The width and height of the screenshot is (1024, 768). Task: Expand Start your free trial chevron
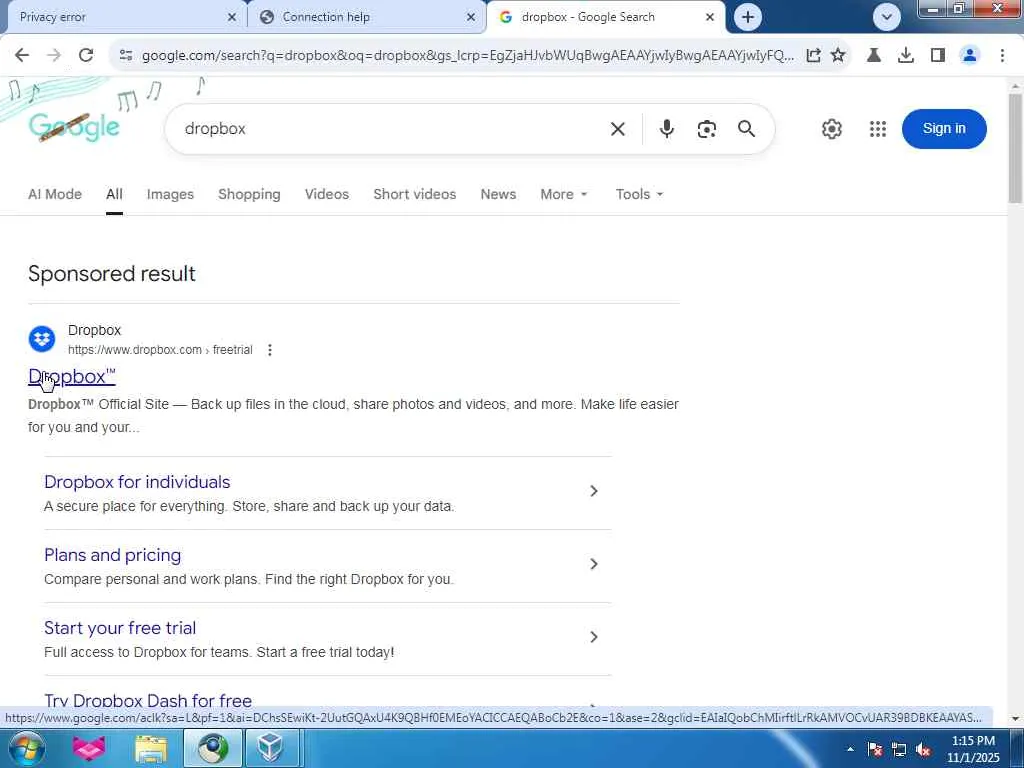594,637
